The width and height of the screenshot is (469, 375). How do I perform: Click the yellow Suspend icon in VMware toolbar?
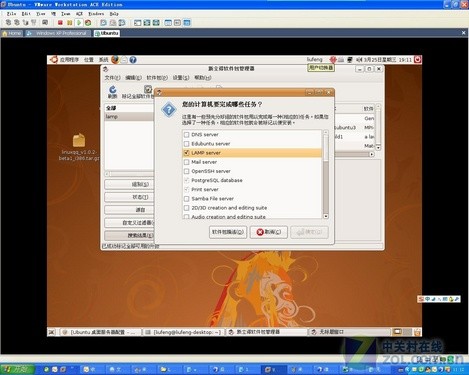coord(69,23)
